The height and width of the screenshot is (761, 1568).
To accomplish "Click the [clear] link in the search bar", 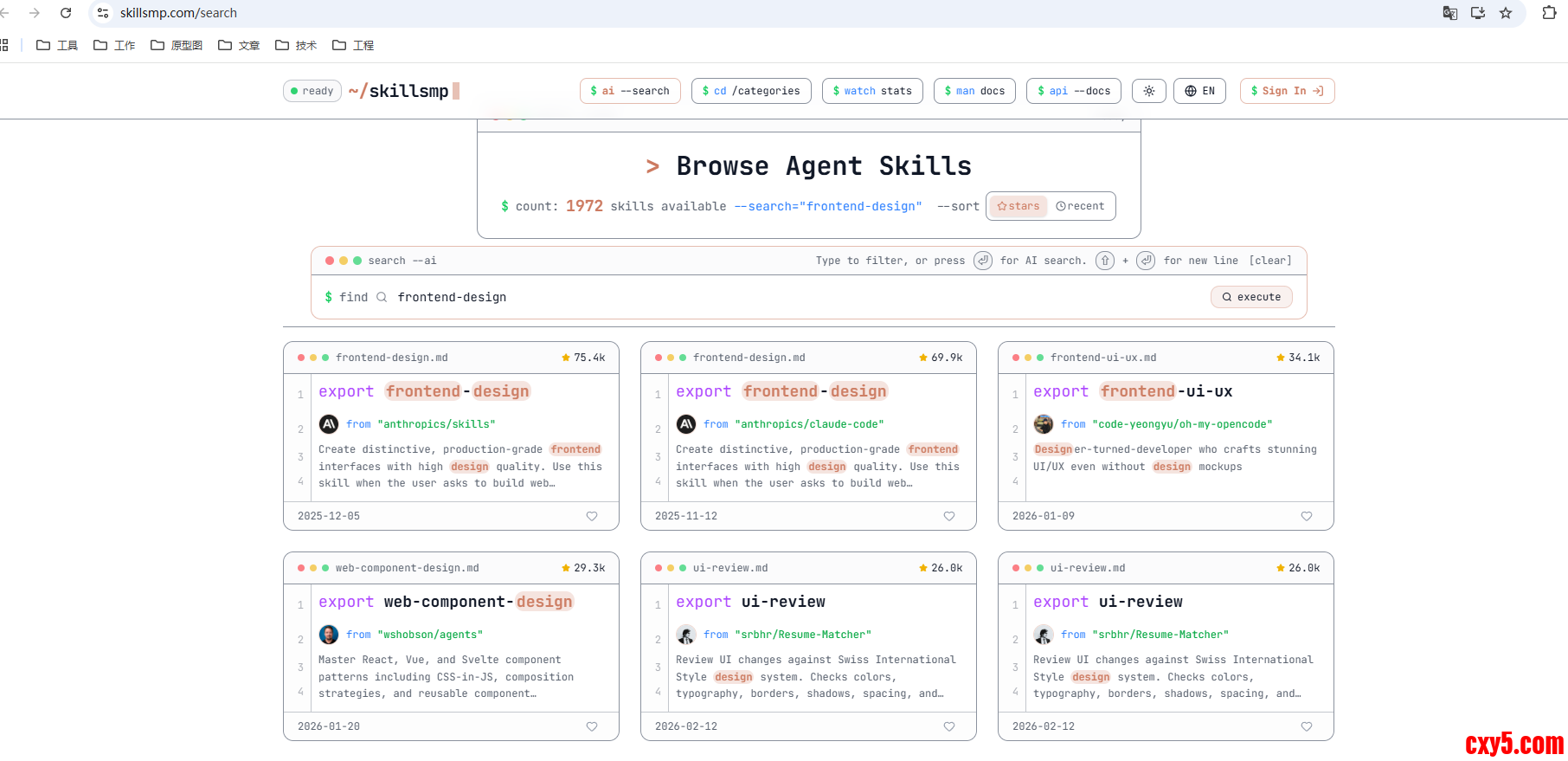I will (1269, 261).
